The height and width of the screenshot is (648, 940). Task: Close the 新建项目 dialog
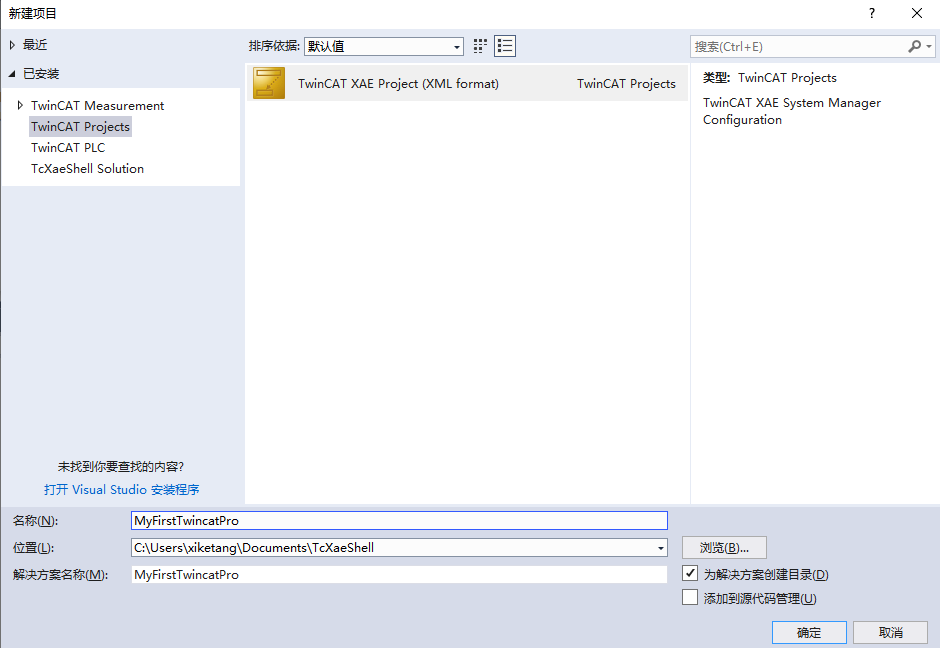pyautogui.click(x=917, y=13)
